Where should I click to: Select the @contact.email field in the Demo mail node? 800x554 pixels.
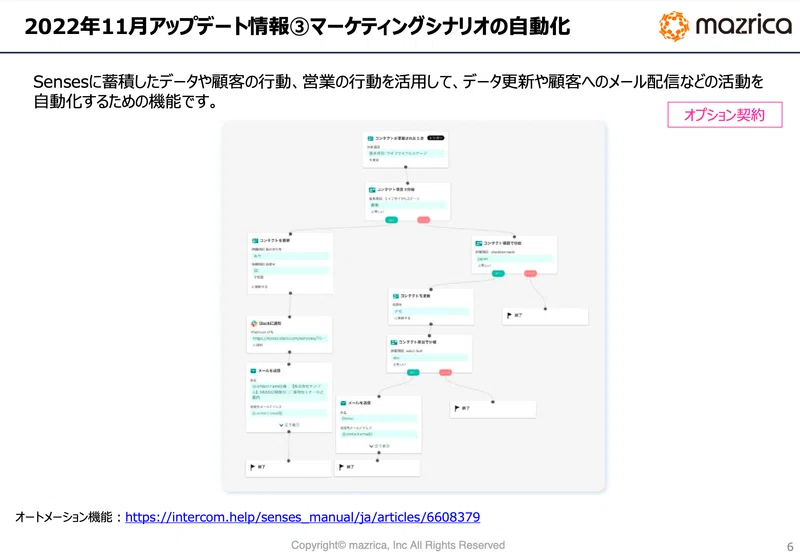click(379, 434)
